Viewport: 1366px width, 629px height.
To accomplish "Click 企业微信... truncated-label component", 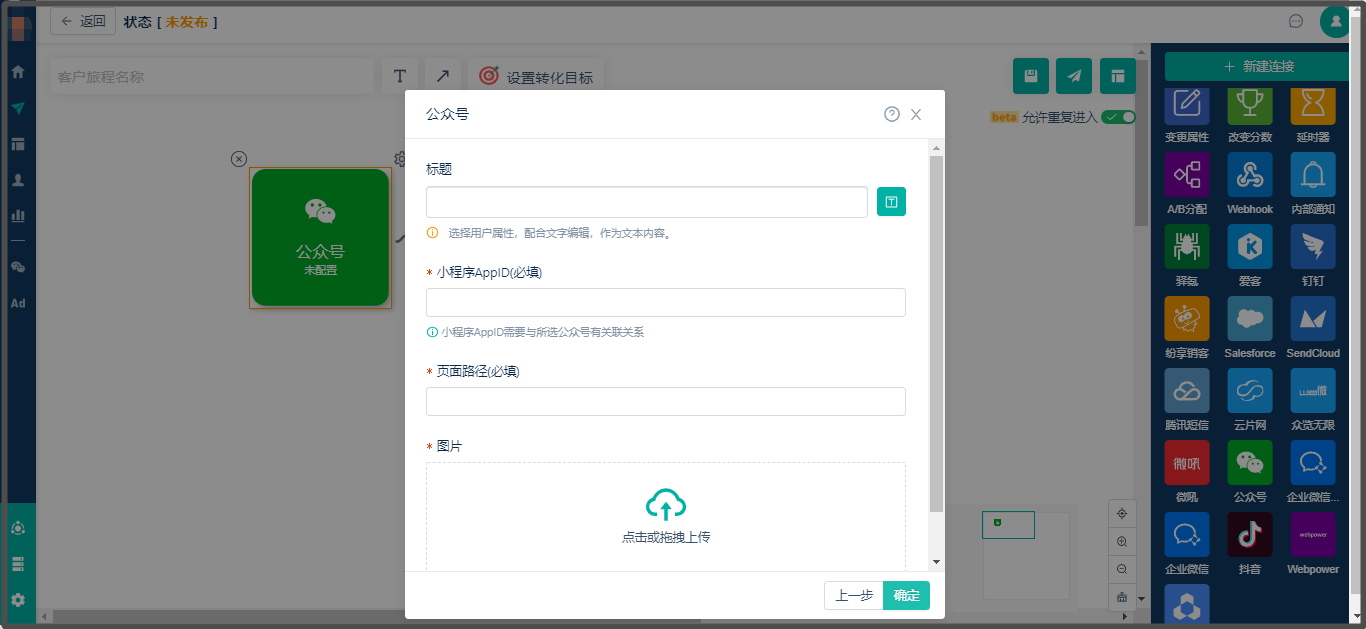I will tap(1313, 463).
